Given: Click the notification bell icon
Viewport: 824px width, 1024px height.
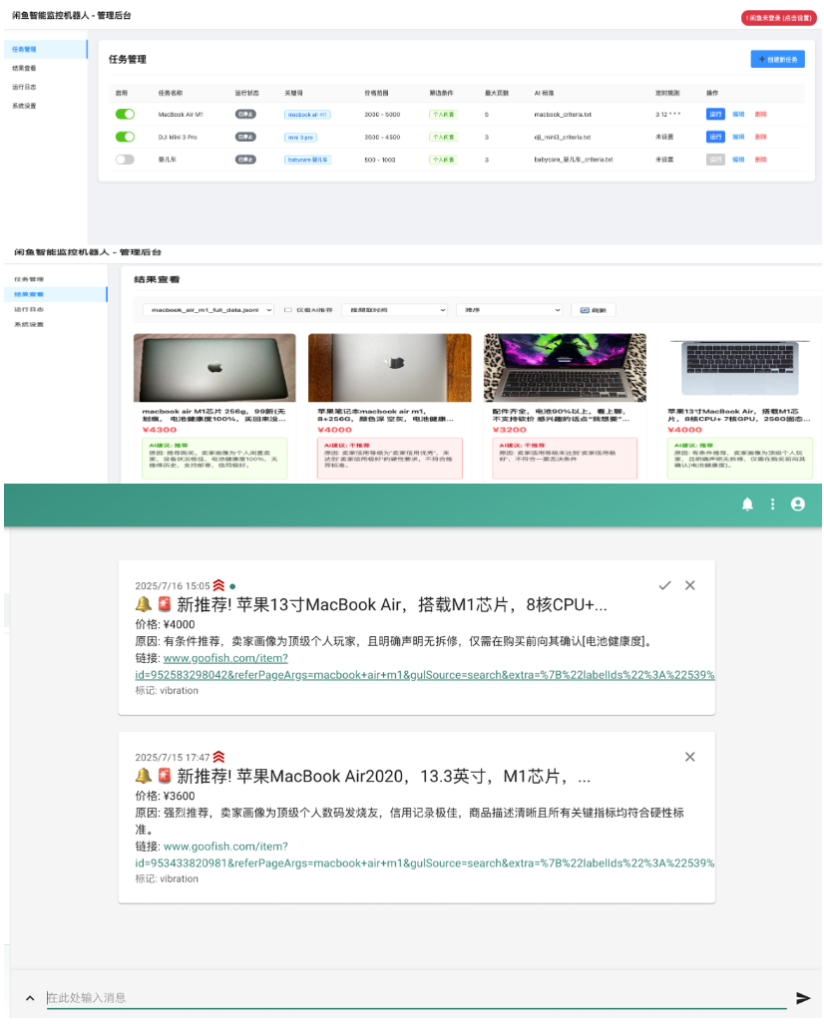Looking at the screenshot, I should (747, 505).
